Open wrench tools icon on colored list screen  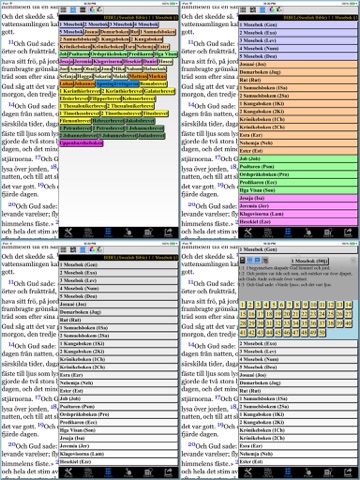pos(248,232)
